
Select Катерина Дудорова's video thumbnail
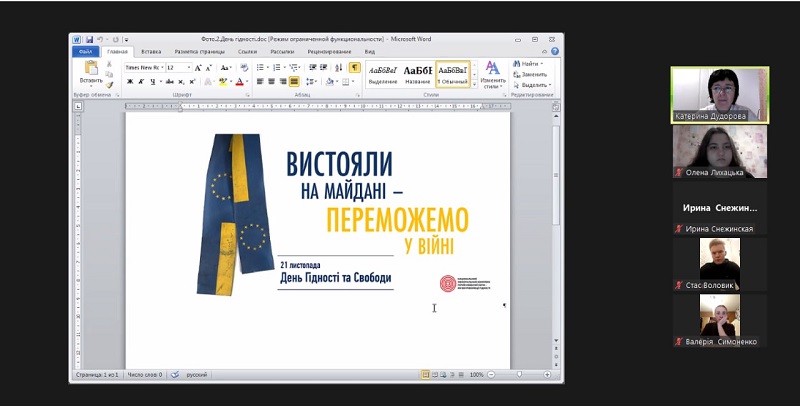click(x=720, y=95)
